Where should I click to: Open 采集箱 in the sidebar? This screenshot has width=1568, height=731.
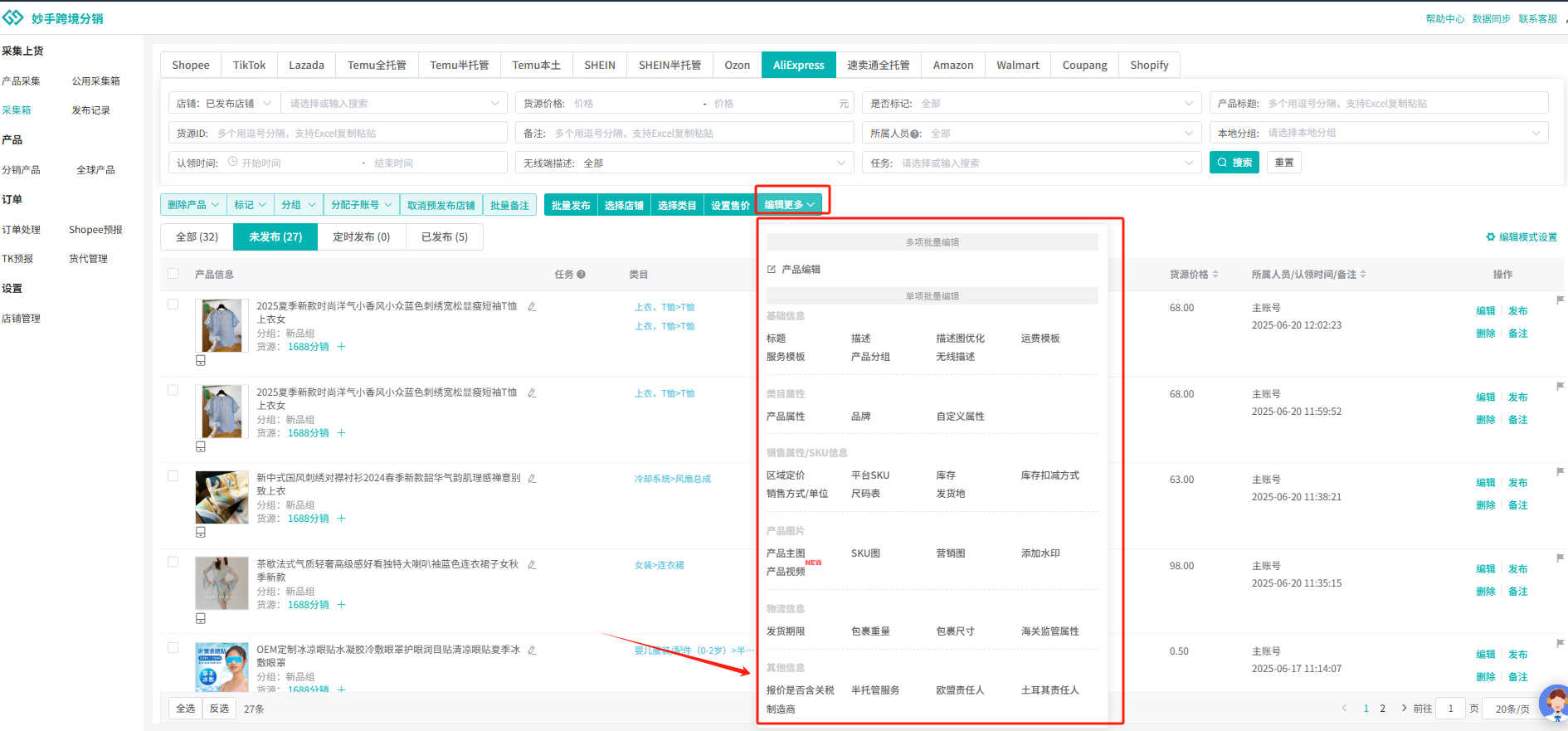click(x=17, y=110)
